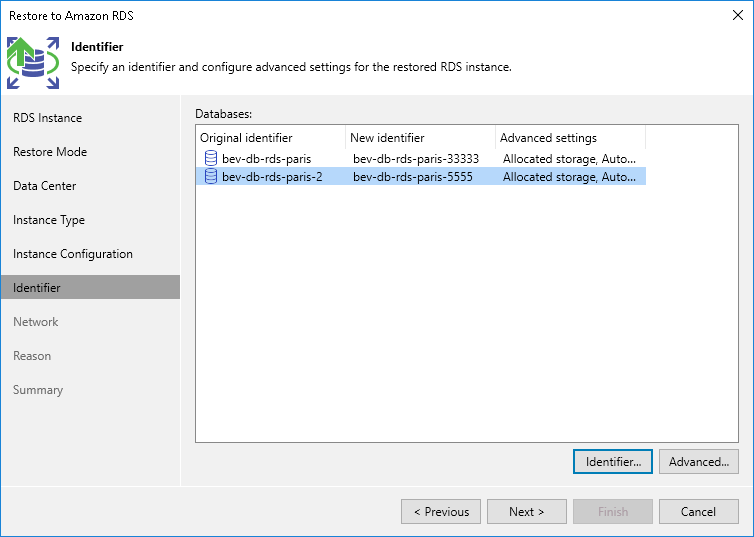This screenshot has width=754, height=537.
Task: Proceed using the Next button
Action: (527, 512)
